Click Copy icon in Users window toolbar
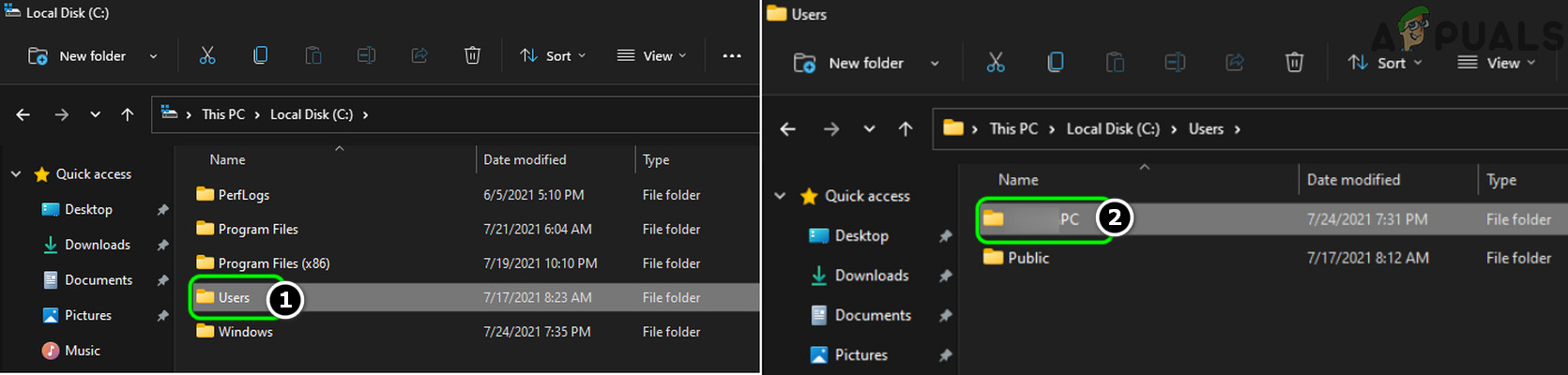This screenshot has height=375, width=1568. click(x=1056, y=63)
